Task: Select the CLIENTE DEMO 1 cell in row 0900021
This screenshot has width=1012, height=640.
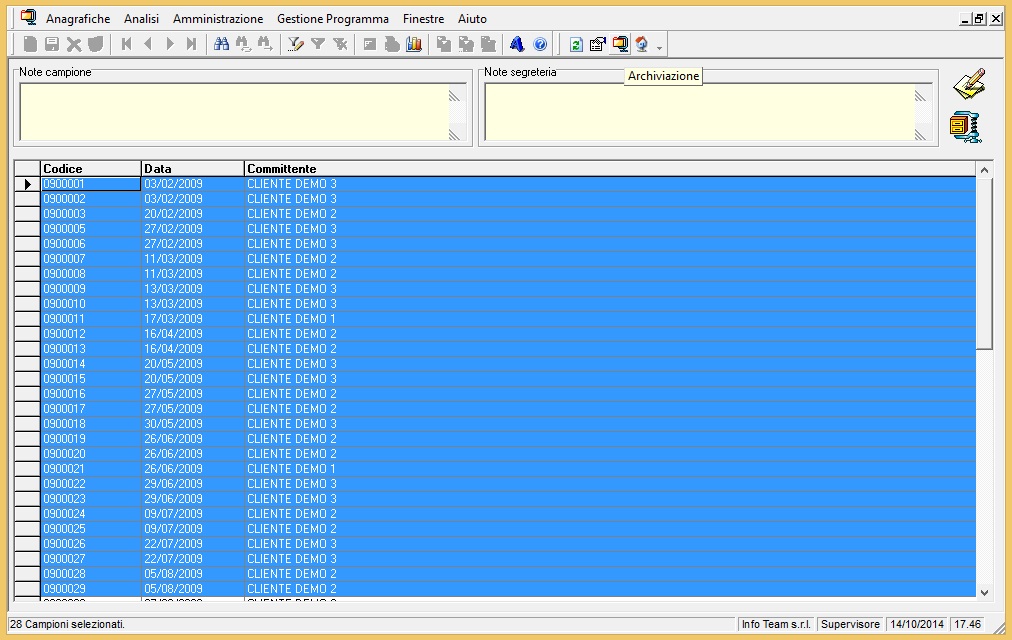Action: pyautogui.click(x=610, y=469)
